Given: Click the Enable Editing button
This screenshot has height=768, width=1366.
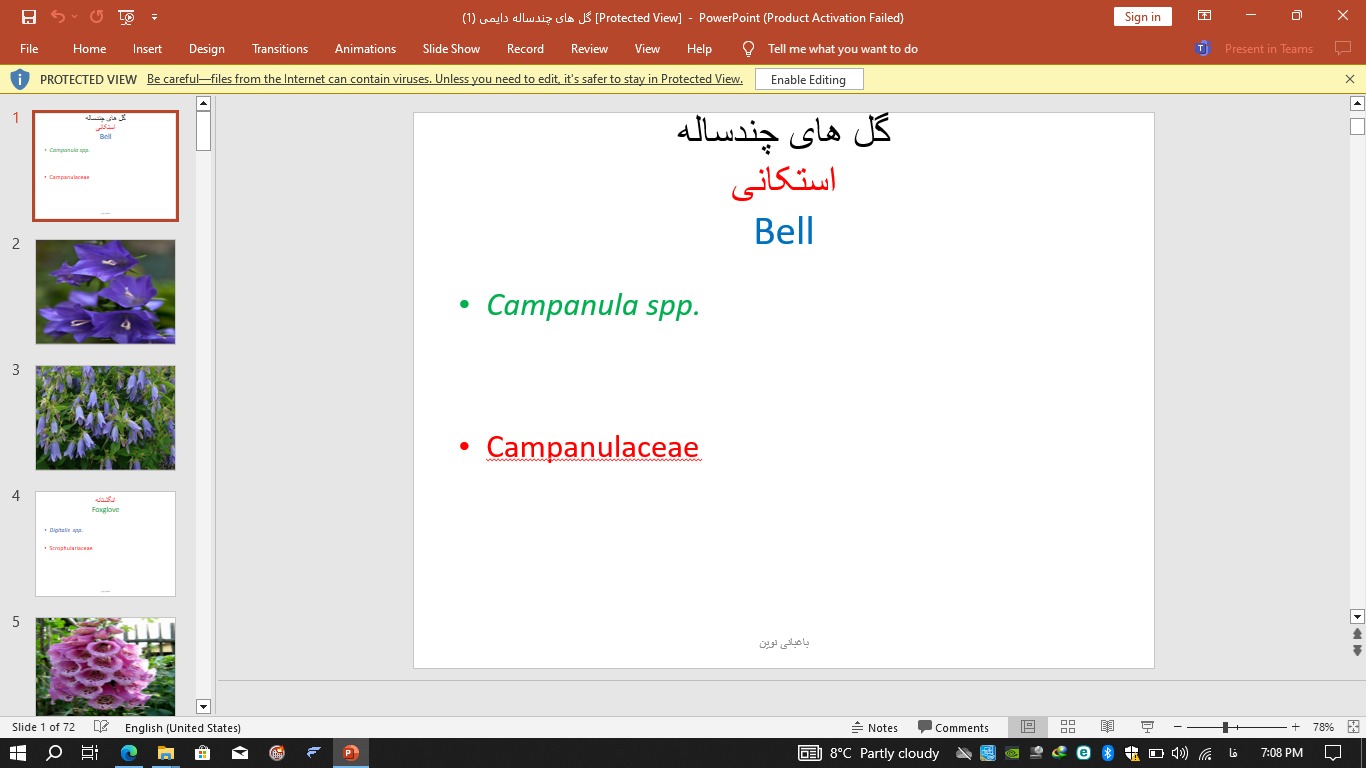Looking at the screenshot, I should coord(808,80).
